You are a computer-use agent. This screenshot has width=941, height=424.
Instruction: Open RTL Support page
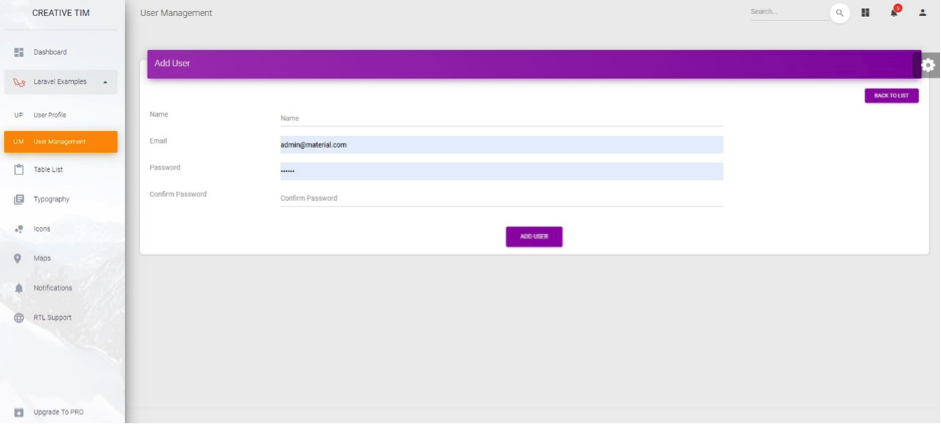[52, 318]
